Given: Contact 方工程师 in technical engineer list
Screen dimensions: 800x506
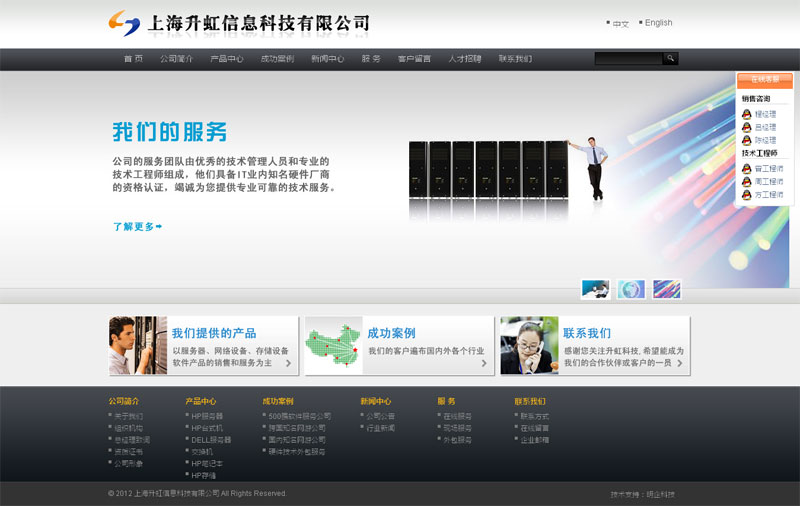Looking at the screenshot, I should tap(769, 195).
